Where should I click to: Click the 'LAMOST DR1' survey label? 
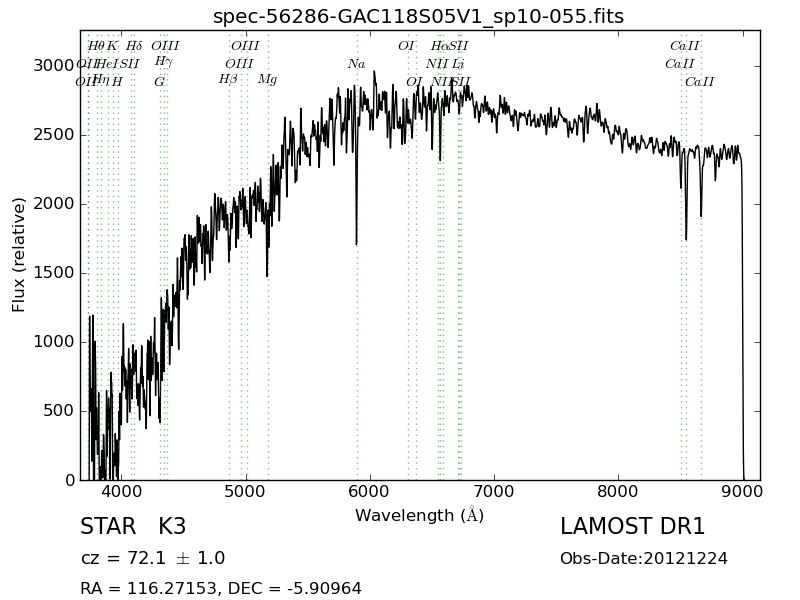tap(633, 527)
